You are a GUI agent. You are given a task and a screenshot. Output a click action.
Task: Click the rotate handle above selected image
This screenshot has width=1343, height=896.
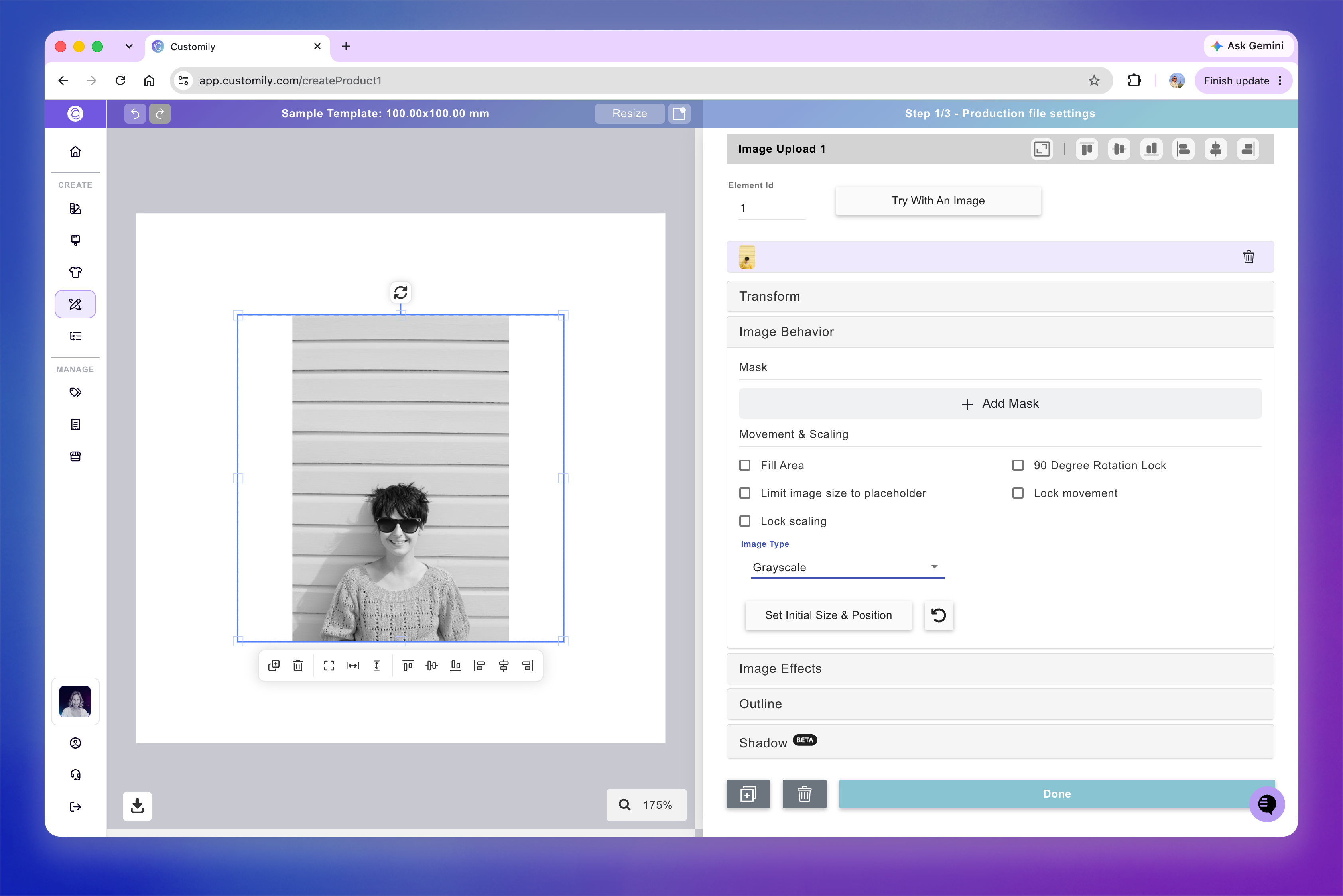click(x=400, y=292)
